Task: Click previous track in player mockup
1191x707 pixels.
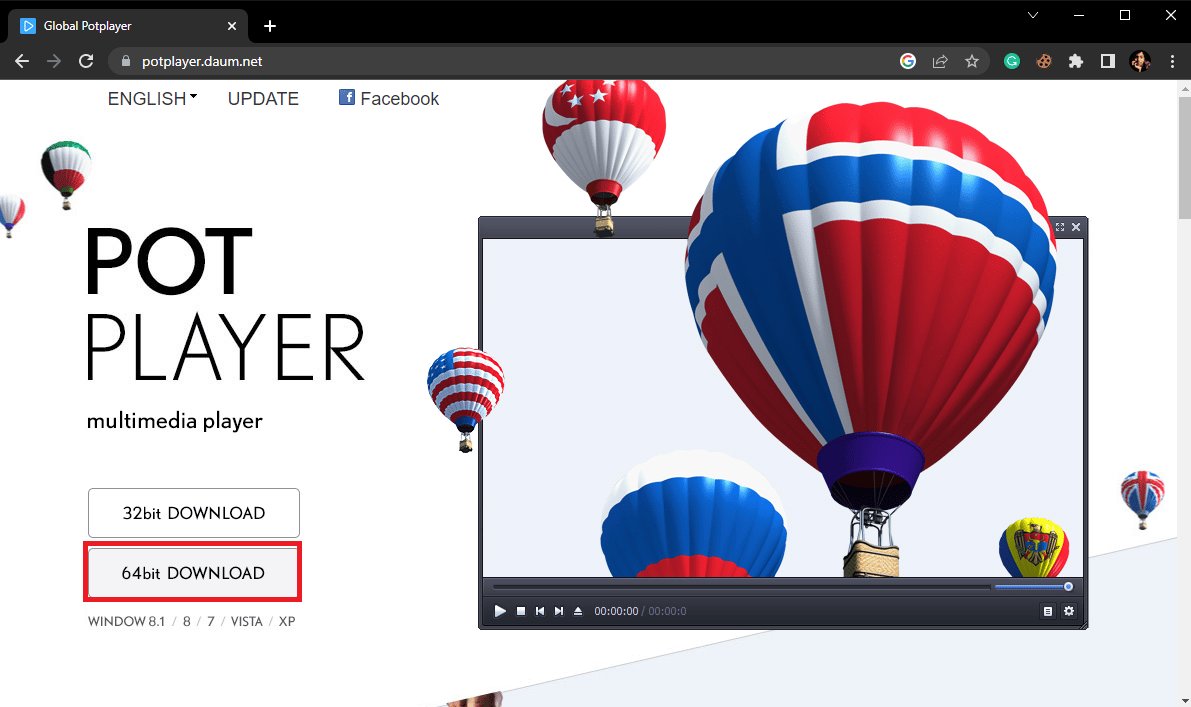Action: tap(540, 611)
